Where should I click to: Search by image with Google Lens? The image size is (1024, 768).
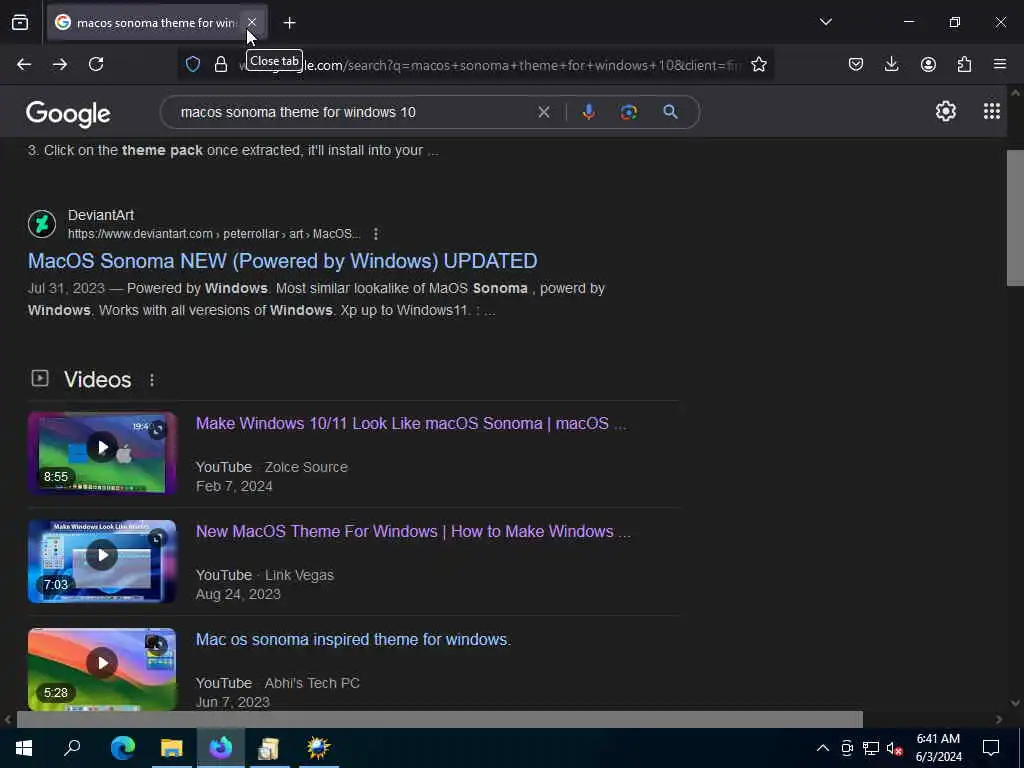point(628,112)
